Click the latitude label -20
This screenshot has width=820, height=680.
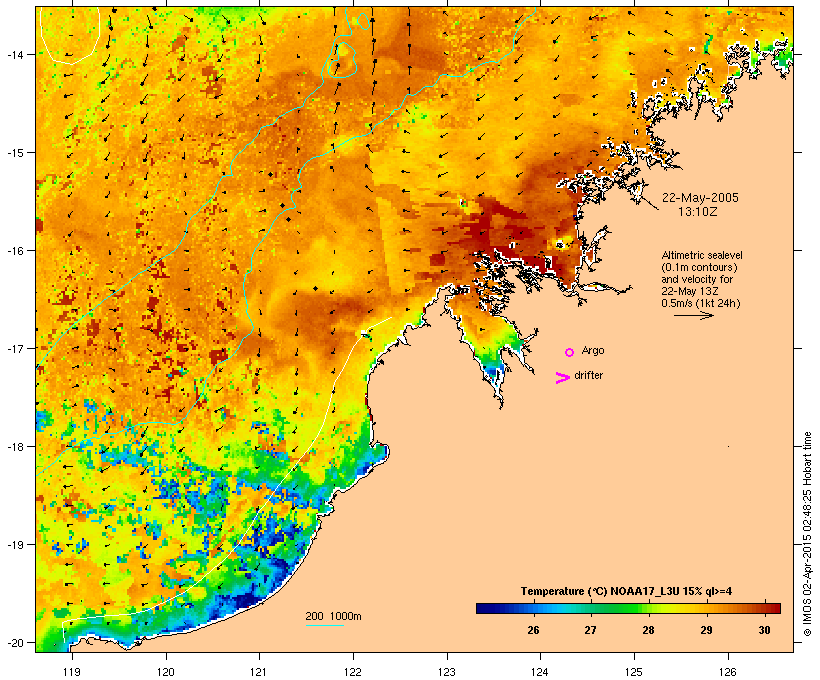click(x=14, y=642)
